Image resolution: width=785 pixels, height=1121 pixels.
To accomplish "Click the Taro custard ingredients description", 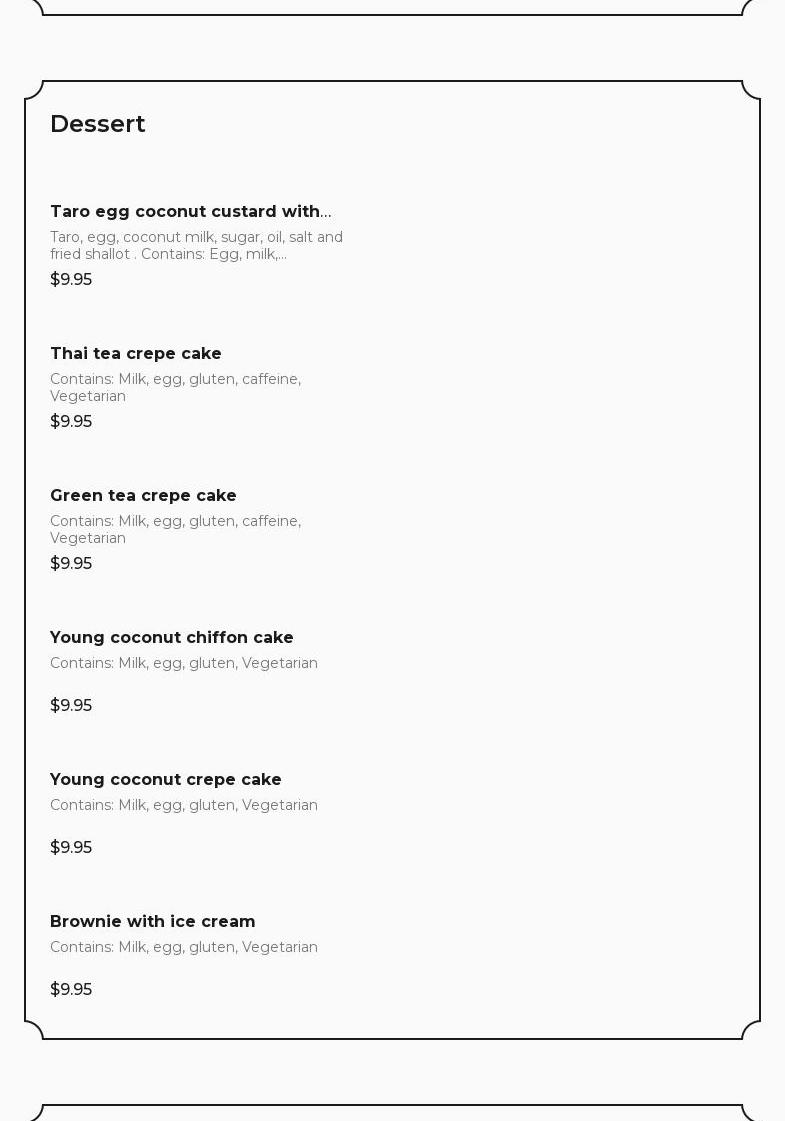I will 196,246.
